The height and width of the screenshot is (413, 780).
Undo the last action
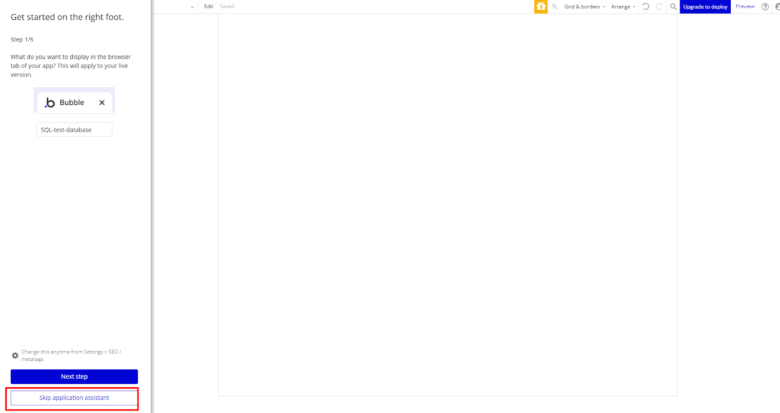646,6
